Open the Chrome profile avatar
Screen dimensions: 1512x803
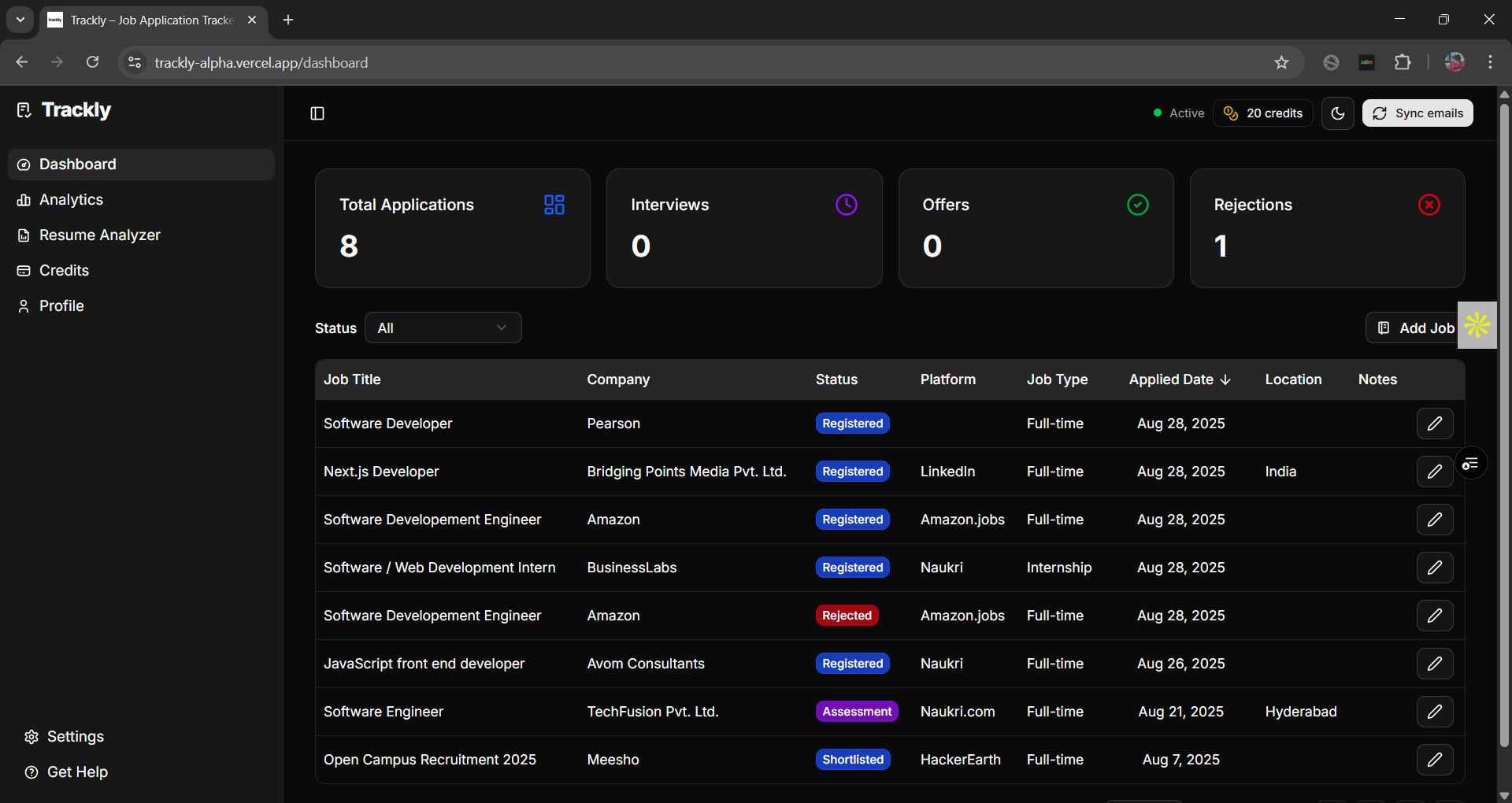click(1455, 62)
